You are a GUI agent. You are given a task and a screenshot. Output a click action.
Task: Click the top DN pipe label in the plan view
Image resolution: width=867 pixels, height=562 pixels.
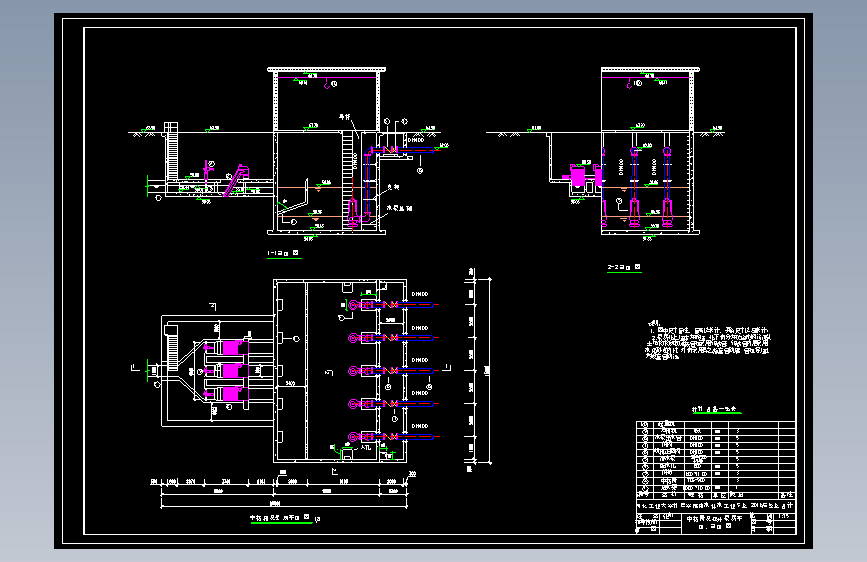pos(420,294)
